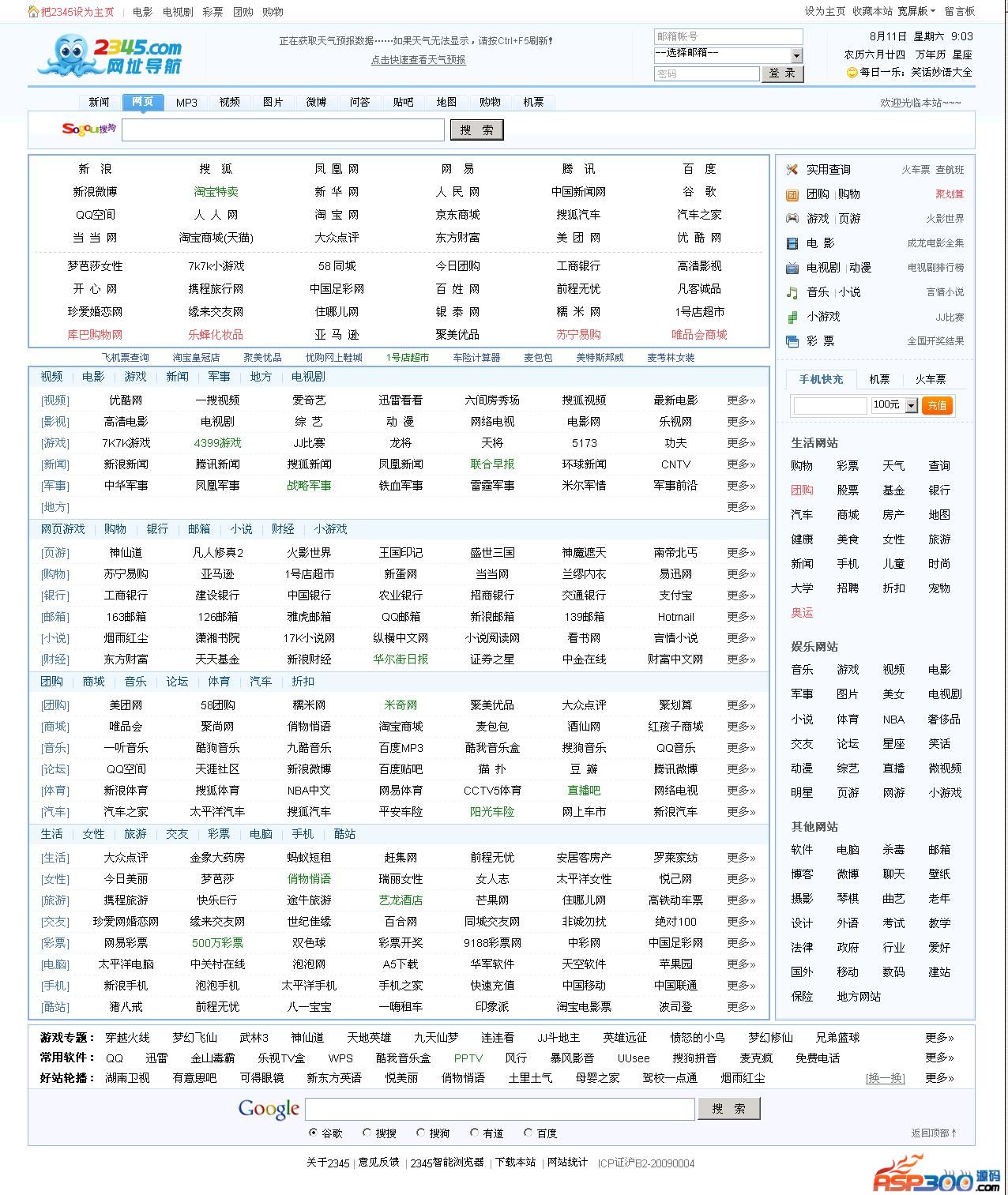Expand 更多 in the 游戏专题 row

click(939, 1038)
